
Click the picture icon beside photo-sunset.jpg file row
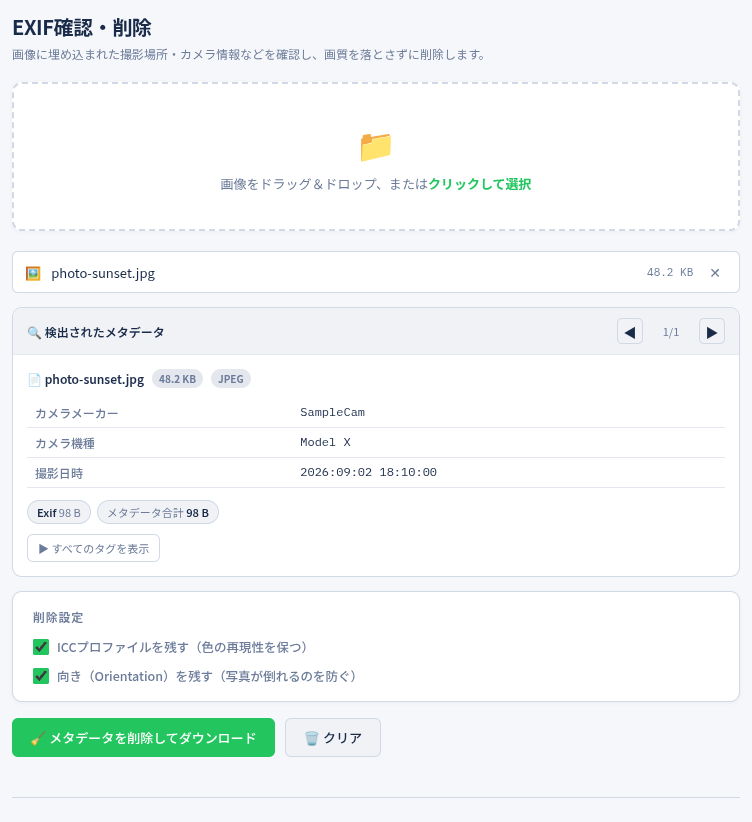coord(33,273)
